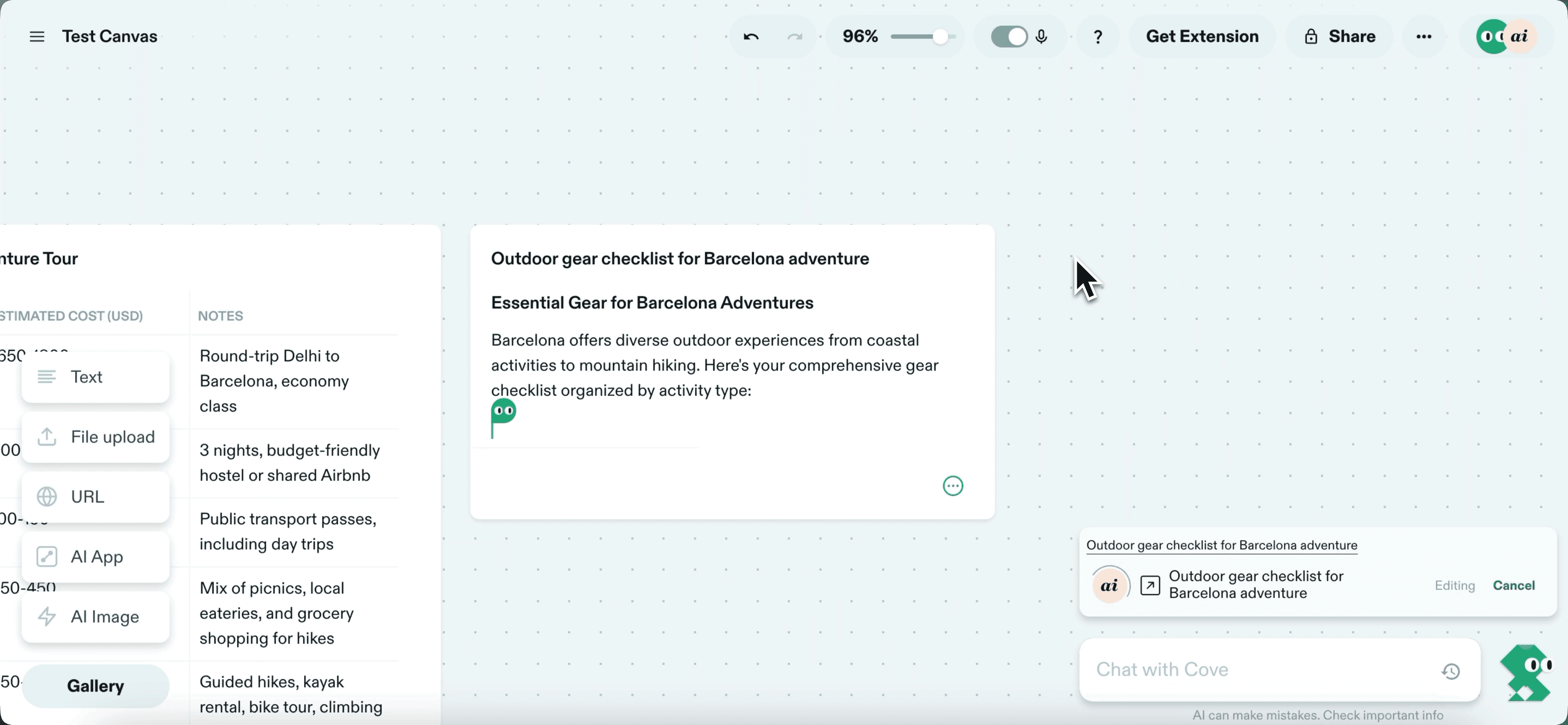Open the help question mark icon
This screenshot has height=725, width=1568.
click(x=1098, y=36)
